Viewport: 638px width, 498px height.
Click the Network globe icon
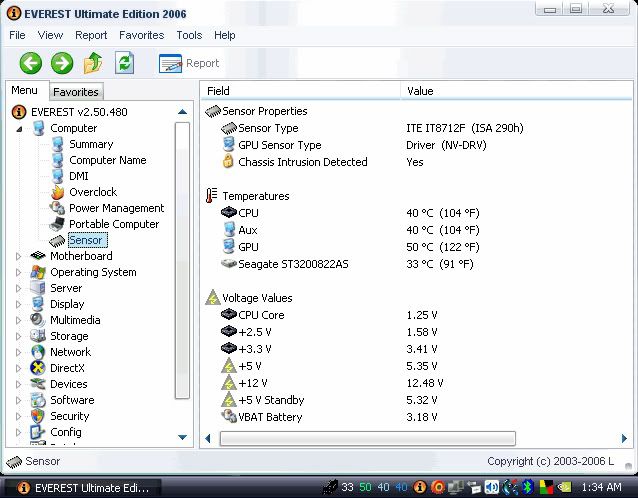pos(38,352)
